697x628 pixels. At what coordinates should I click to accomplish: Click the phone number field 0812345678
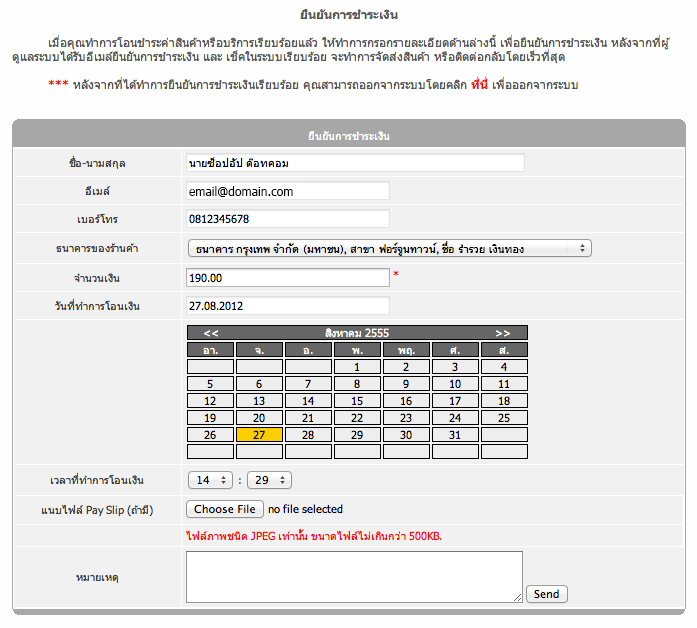288,219
